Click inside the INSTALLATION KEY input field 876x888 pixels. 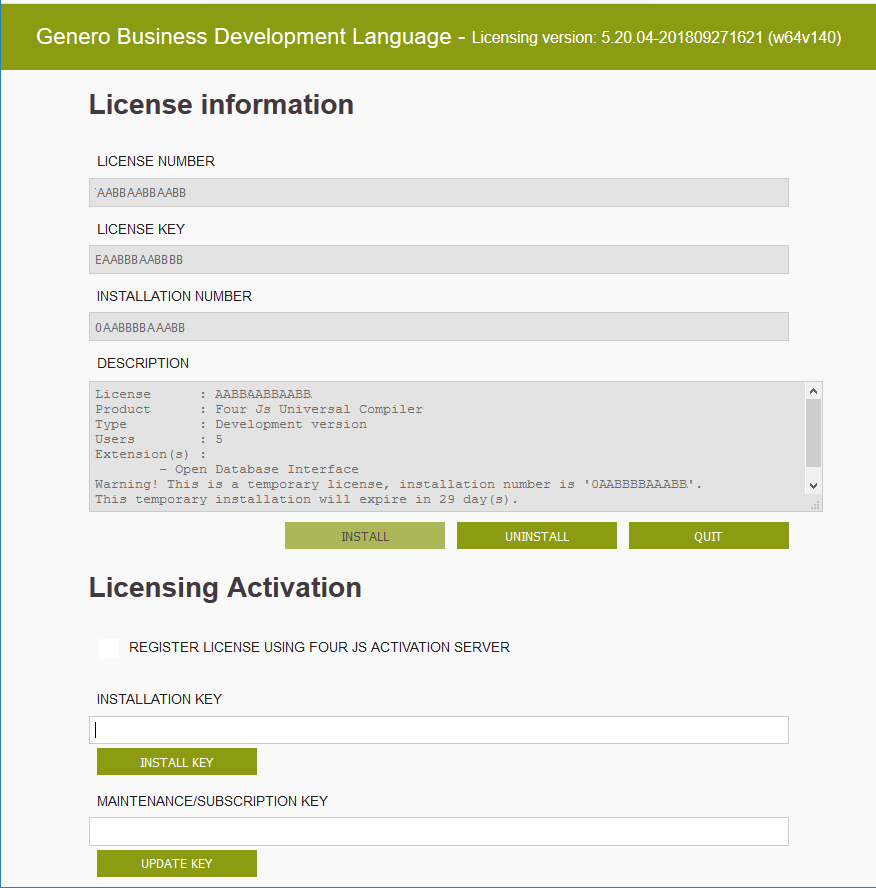point(438,729)
